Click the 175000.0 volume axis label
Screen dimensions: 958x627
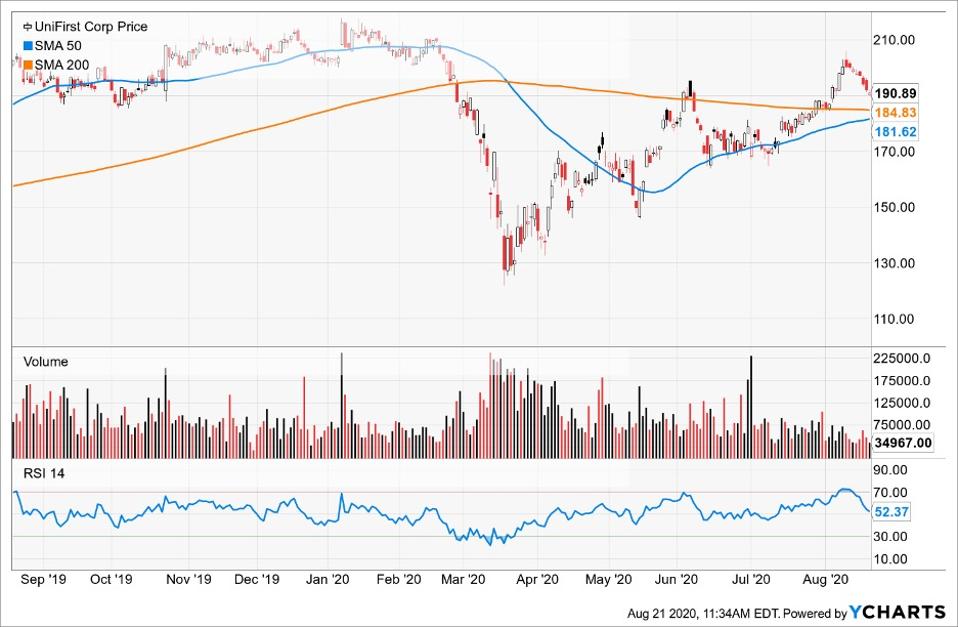pyautogui.click(x=902, y=381)
